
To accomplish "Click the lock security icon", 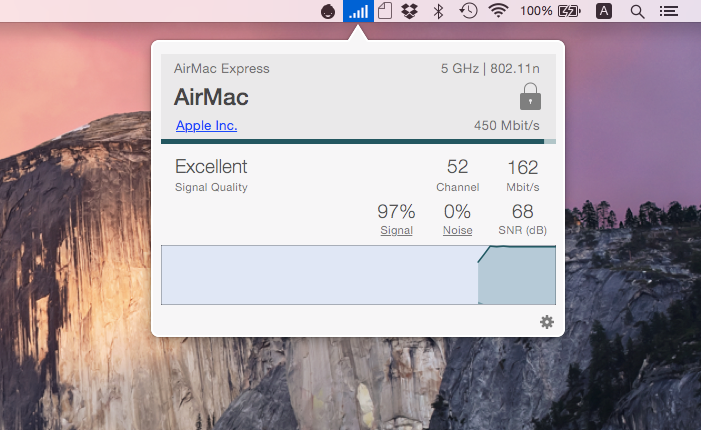I will (530, 97).
